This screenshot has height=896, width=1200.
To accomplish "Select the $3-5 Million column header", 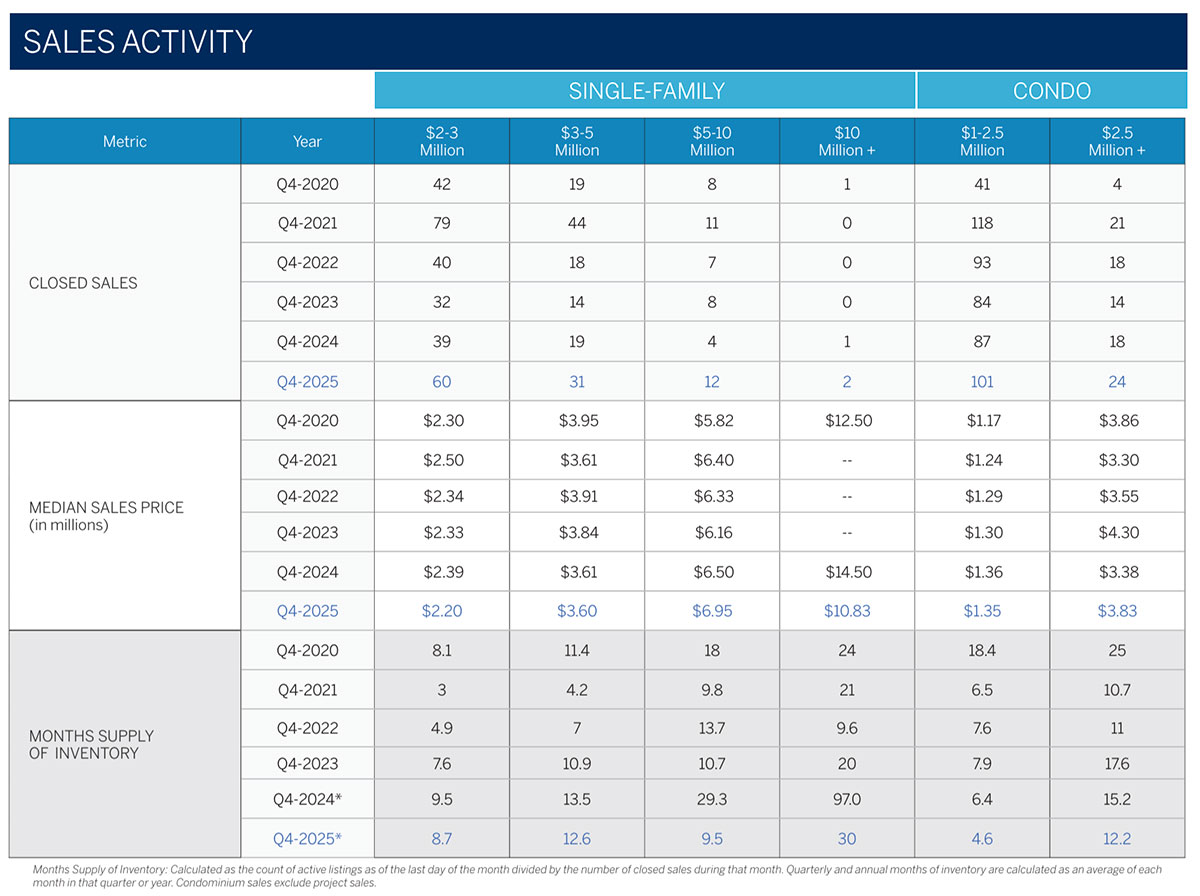I will click(577, 140).
